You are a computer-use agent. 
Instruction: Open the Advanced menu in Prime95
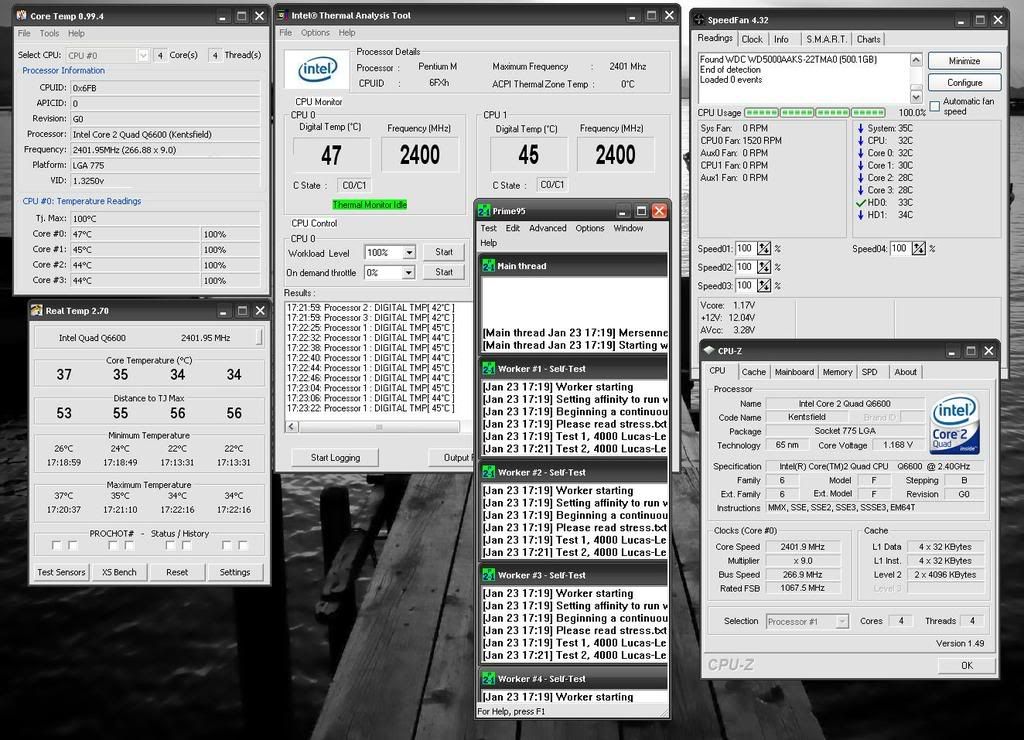pos(547,228)
